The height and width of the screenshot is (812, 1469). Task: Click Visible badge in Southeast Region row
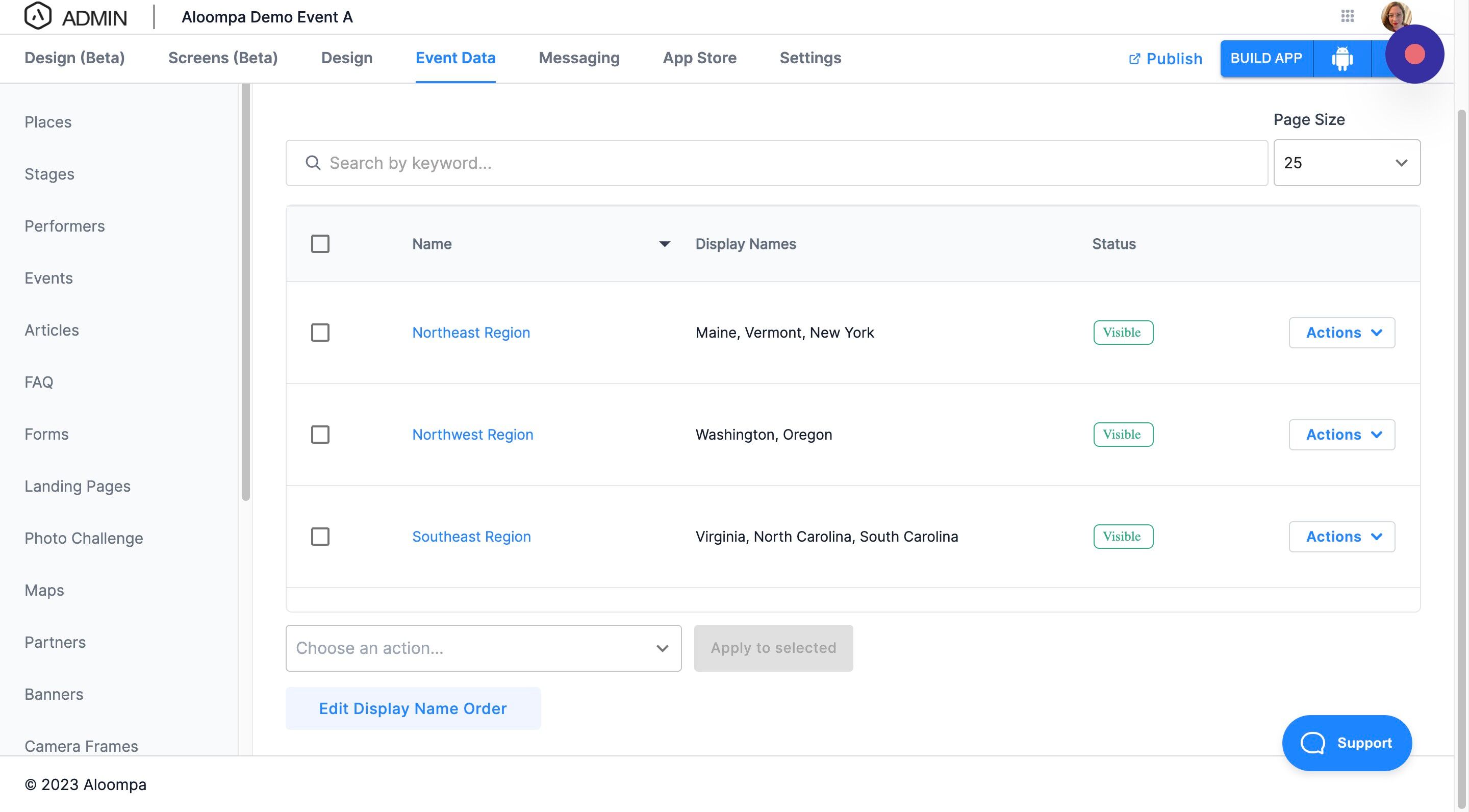(x=1123, y=537)
